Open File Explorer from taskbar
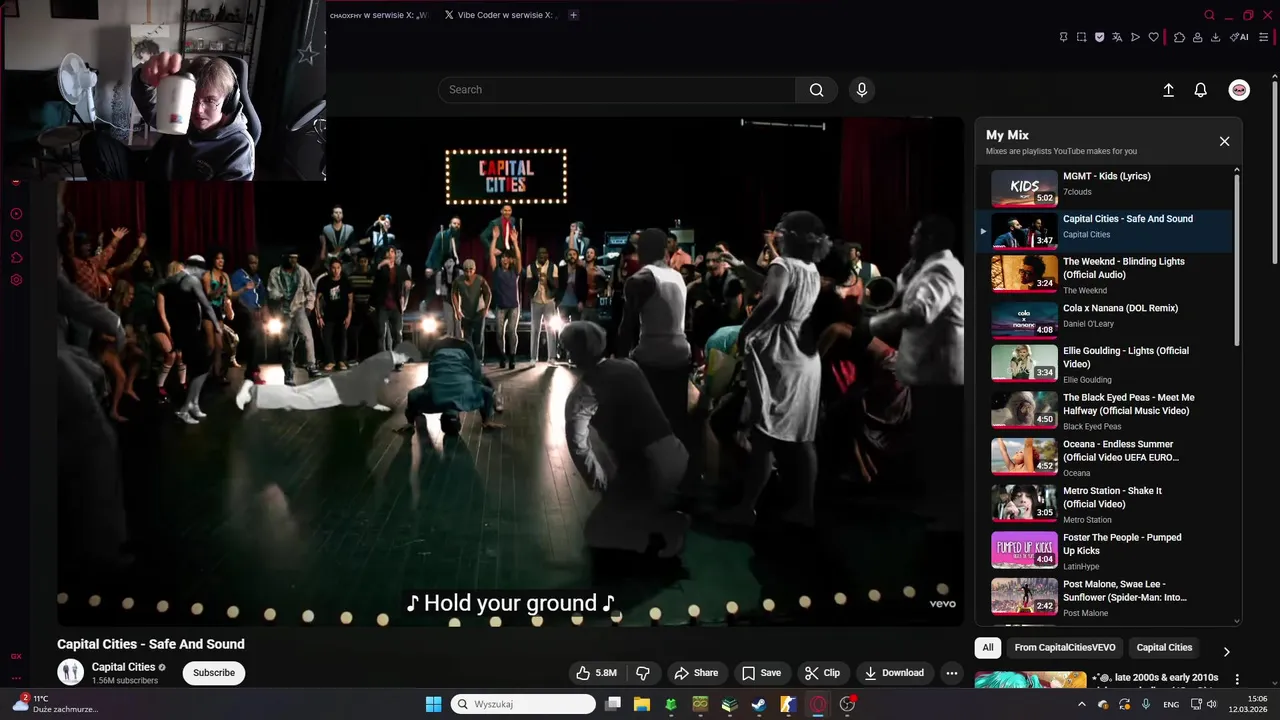Viewport: 1280px width, 720px height. (x=642, y=704)
